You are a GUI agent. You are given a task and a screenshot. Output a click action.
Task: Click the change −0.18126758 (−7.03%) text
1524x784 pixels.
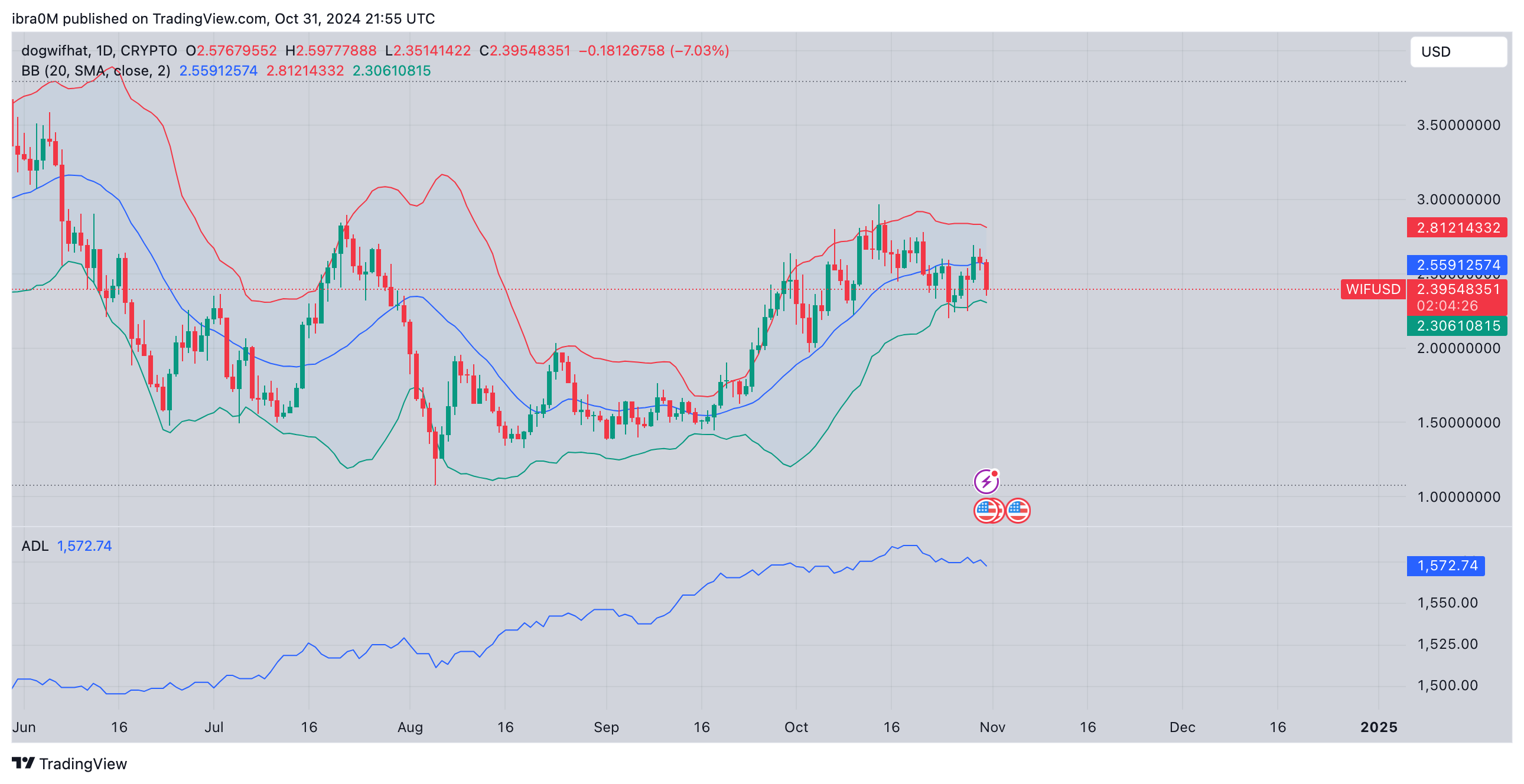click(x=654, y=51)
